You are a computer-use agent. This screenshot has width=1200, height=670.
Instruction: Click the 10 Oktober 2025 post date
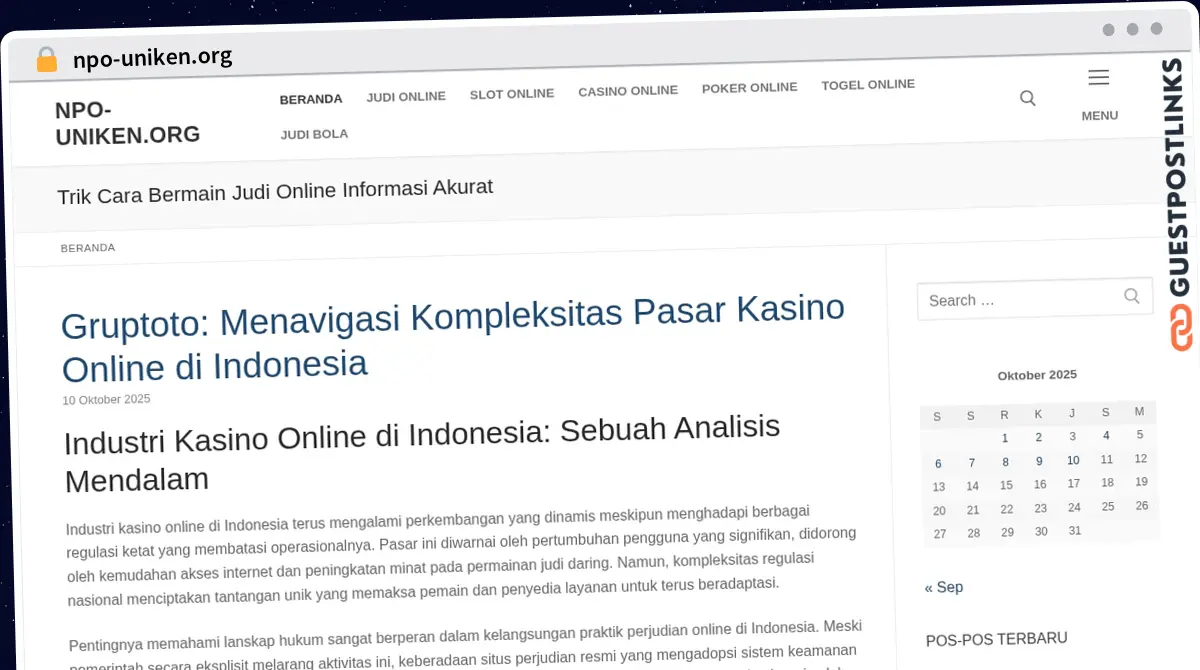click(x=106, y=399)
